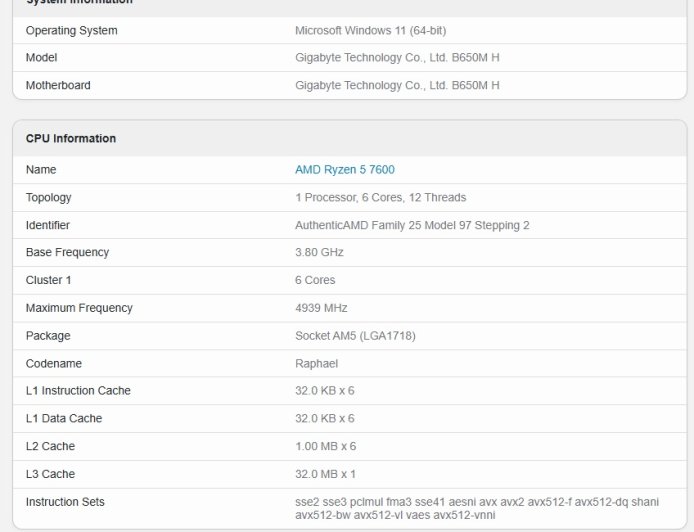Click the 'Cluster 1' label
694x532 pixels.
(48, 280)
